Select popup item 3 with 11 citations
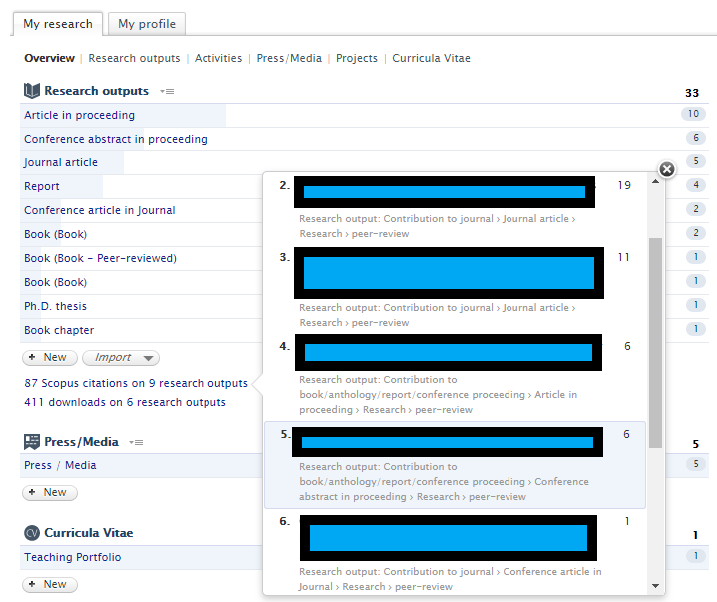Screen dimensions: 717x602 455,289
